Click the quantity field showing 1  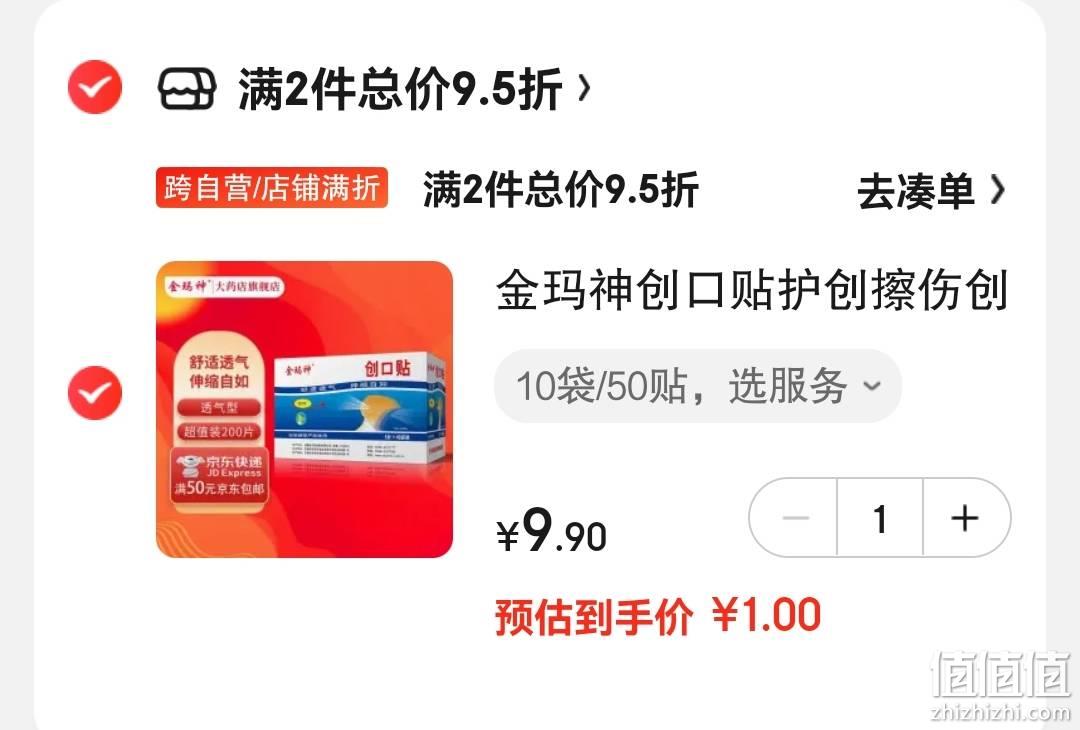[880, 518]
